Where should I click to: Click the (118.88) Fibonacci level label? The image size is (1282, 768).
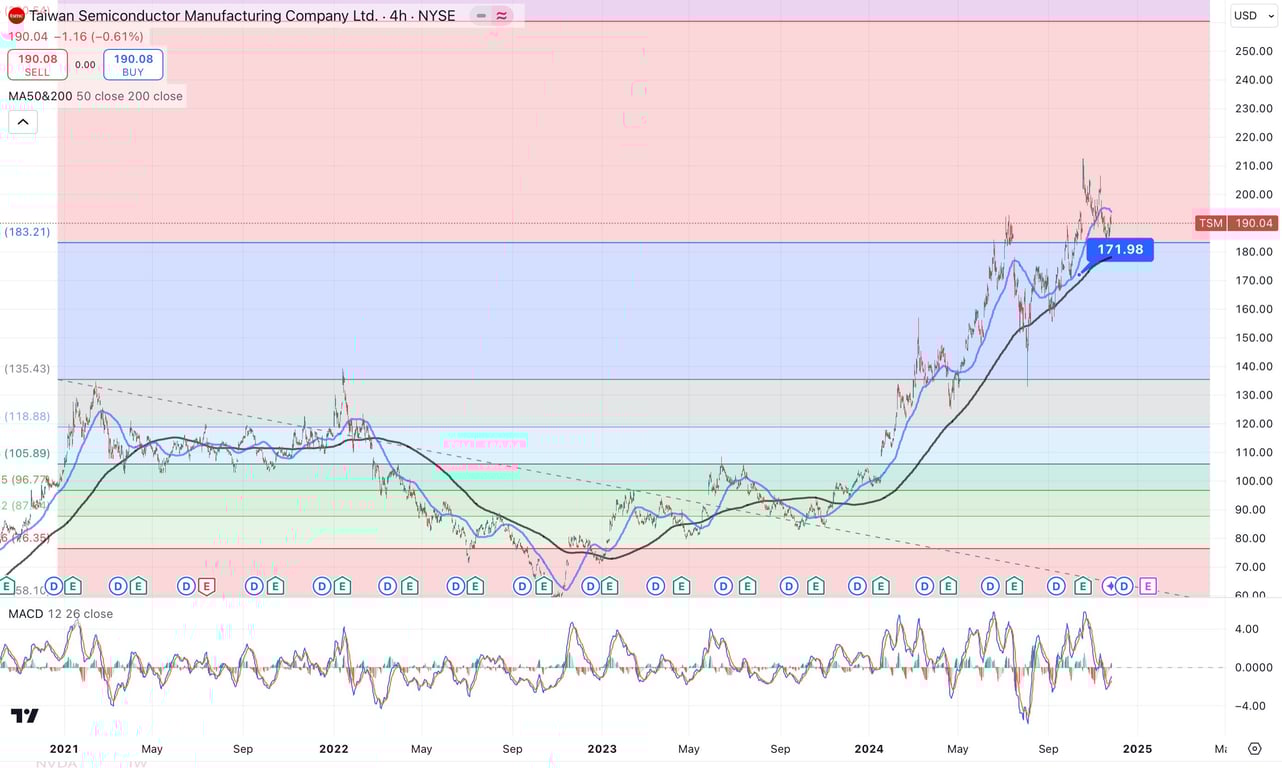(x=27, y=416)
